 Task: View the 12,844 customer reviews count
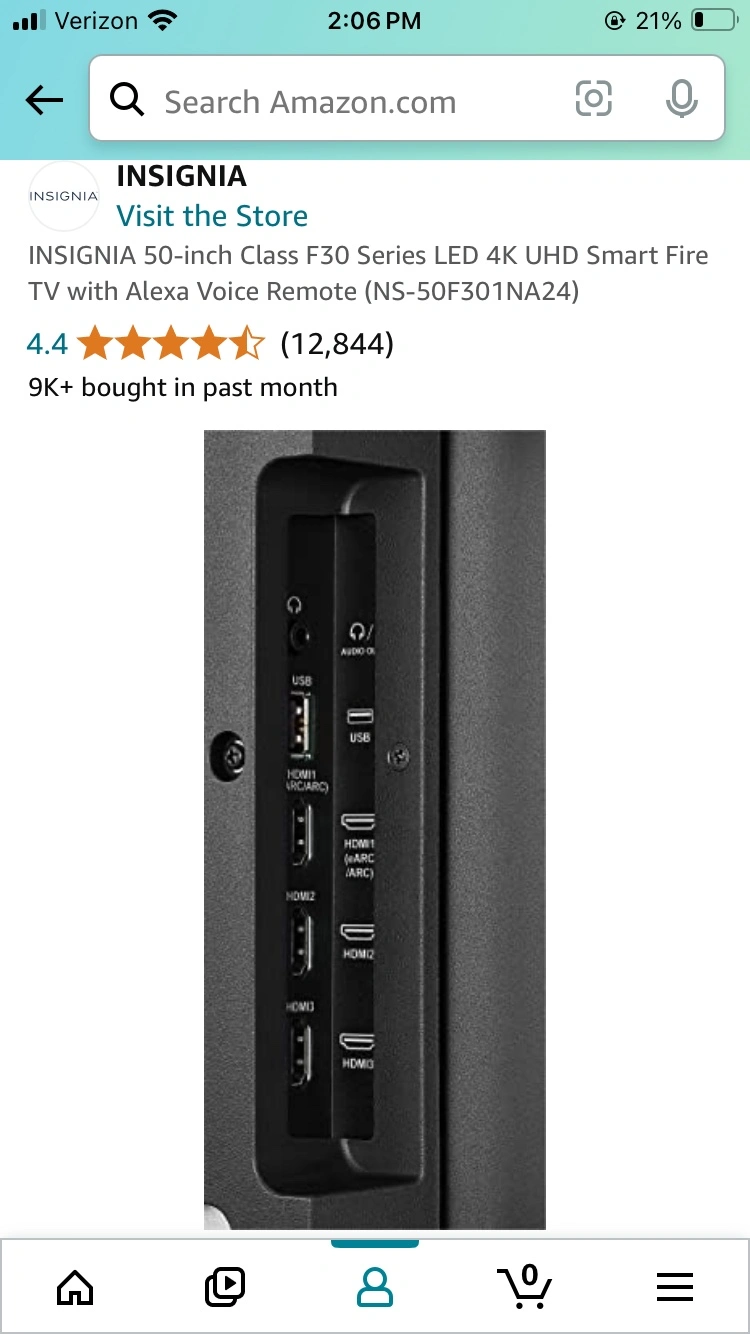[x=337, y=345]
